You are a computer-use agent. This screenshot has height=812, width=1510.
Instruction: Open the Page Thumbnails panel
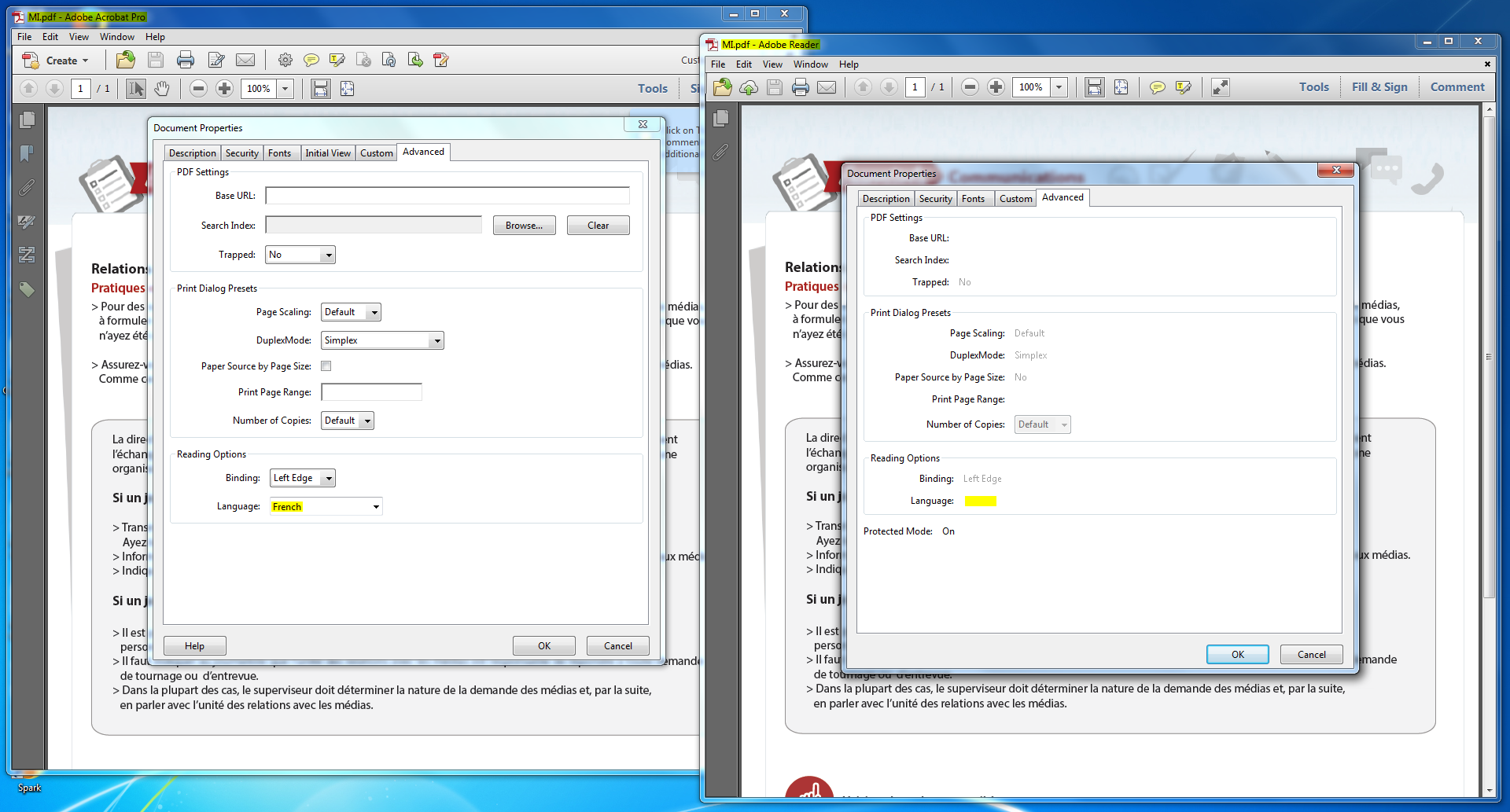[x=28, y=119]
